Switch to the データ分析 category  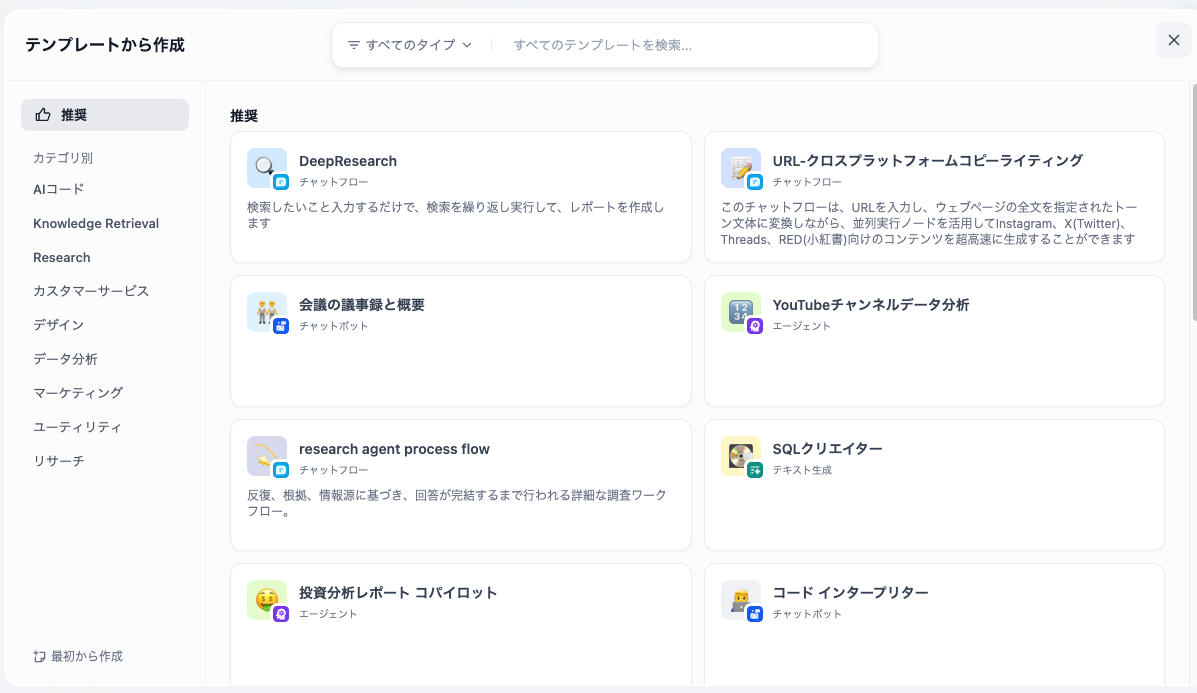pyautogui.click(x=65, y=359)
